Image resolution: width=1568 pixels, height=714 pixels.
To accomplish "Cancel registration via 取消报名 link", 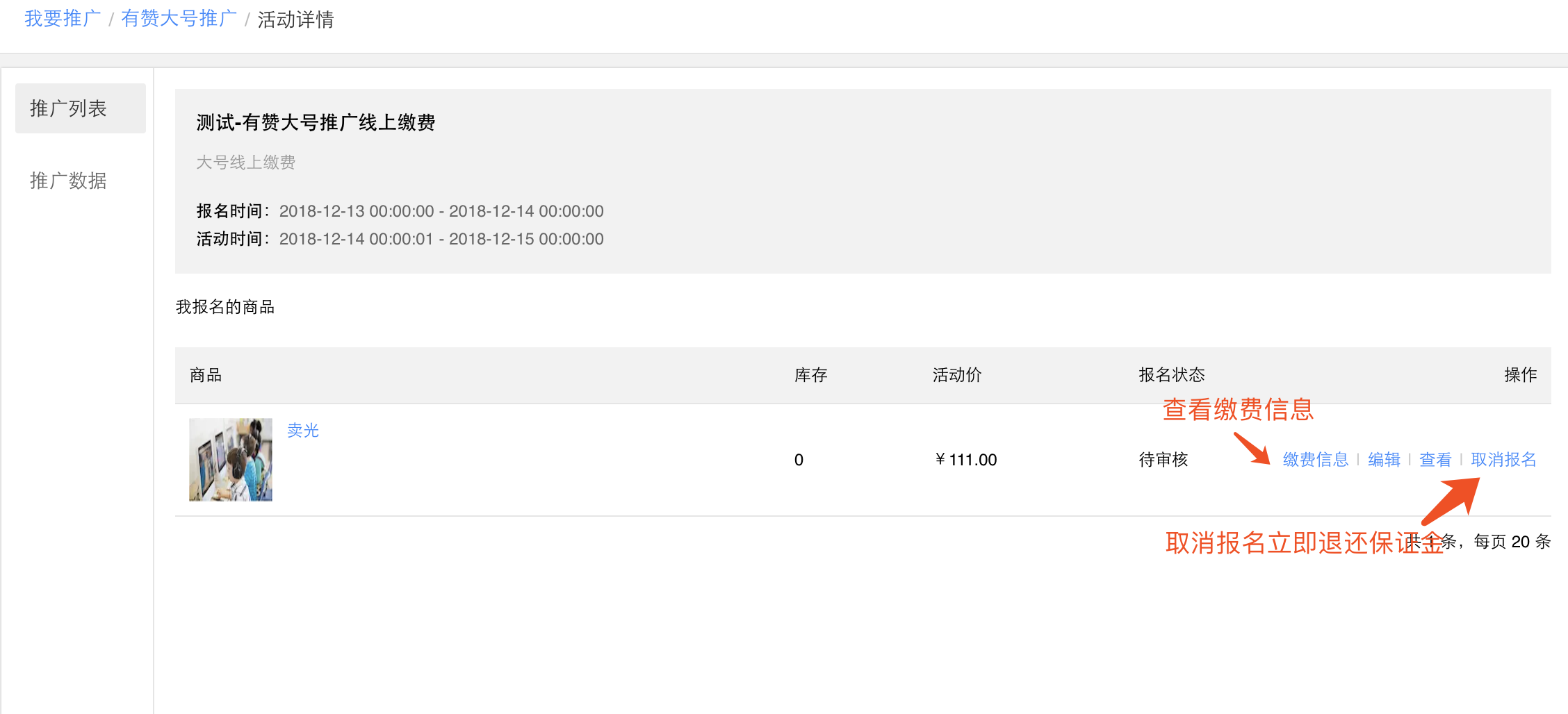I will 1503,459.
